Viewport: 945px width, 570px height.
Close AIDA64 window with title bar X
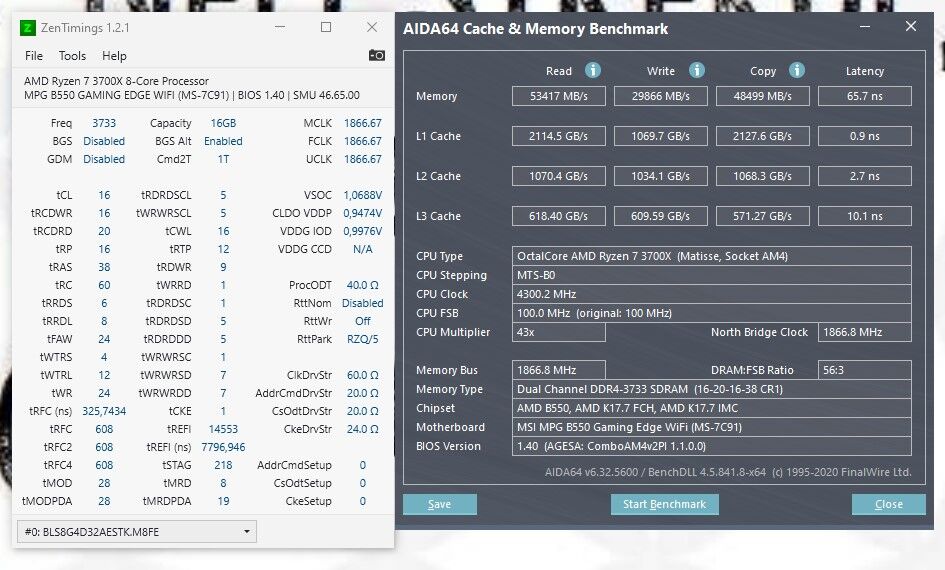pyautogui.click(x=911, y=27)
